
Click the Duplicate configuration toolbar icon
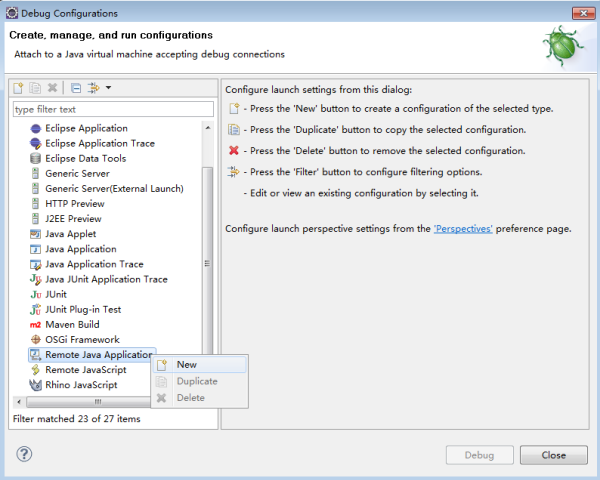point(35,88)
